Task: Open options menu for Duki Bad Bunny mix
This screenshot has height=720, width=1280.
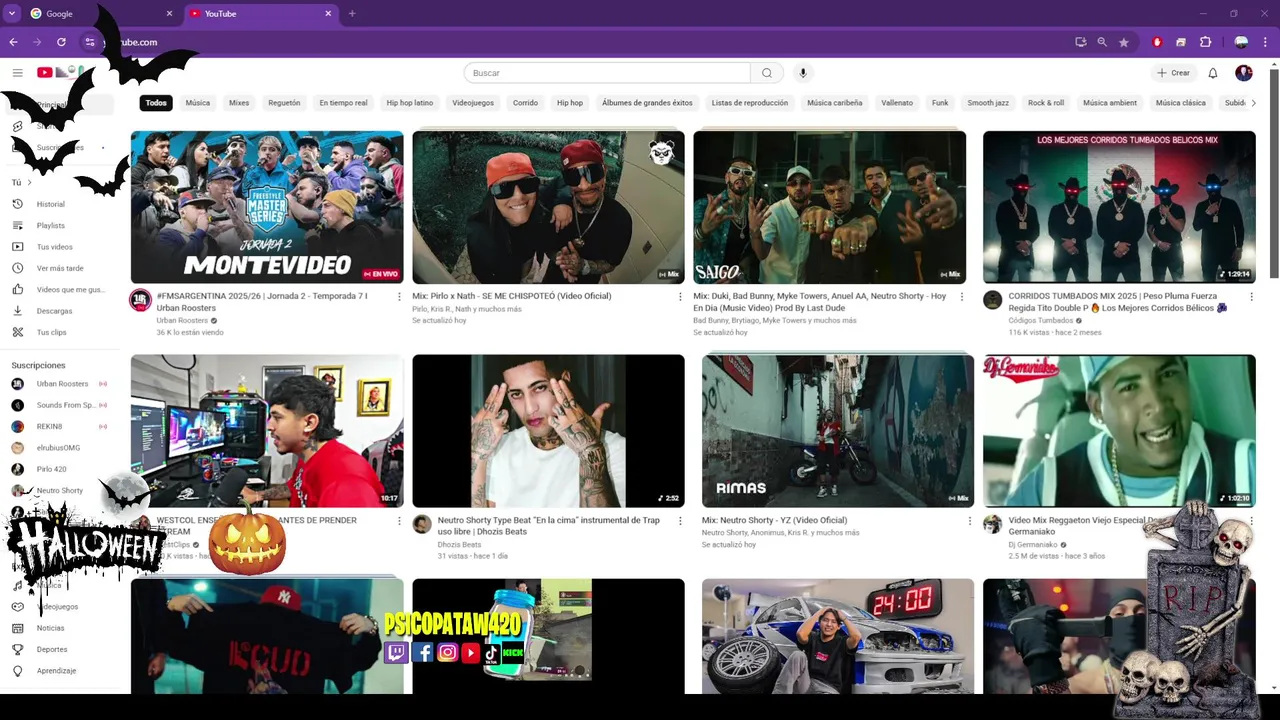Action: [962, 297]
